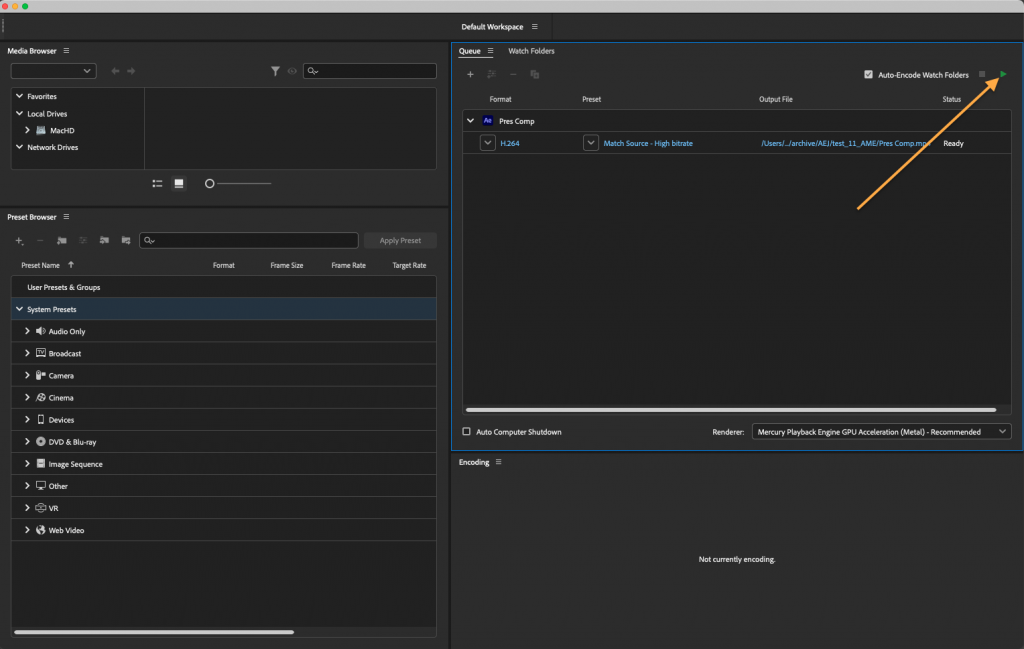Disable Auto-Encode Watch Folders
The width and height of the screenshot is (1024, 649).
[x=869, y=74]
